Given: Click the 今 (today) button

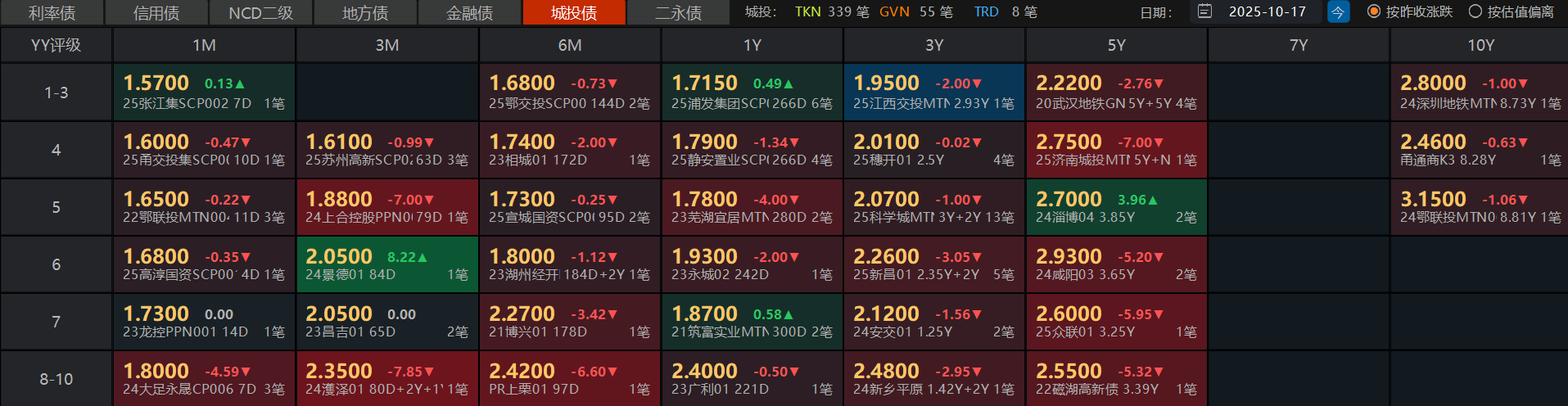Looking at the screenshot, I should click(1338, 11).
